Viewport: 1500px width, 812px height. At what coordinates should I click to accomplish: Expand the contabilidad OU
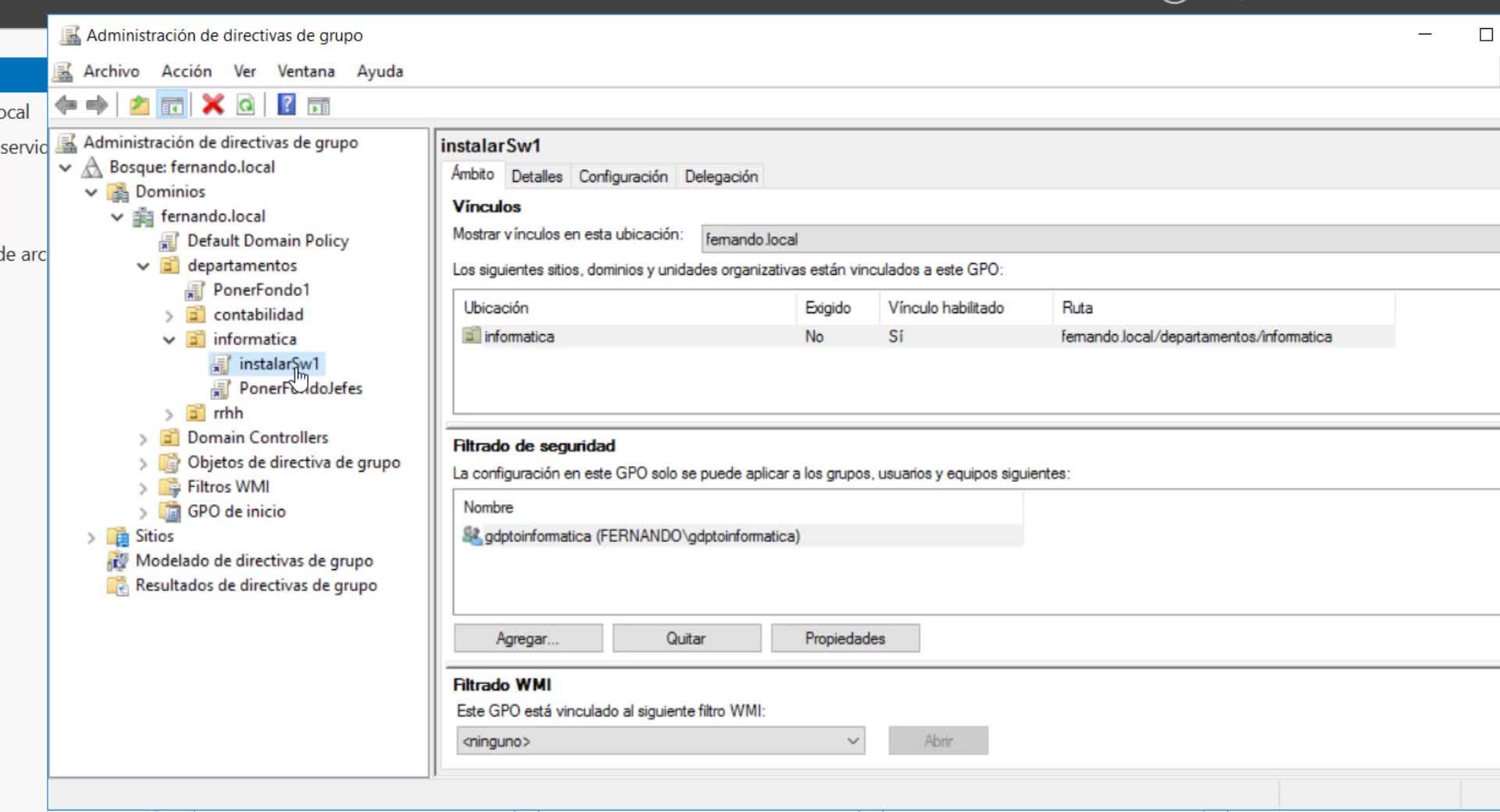click(169, 315)
